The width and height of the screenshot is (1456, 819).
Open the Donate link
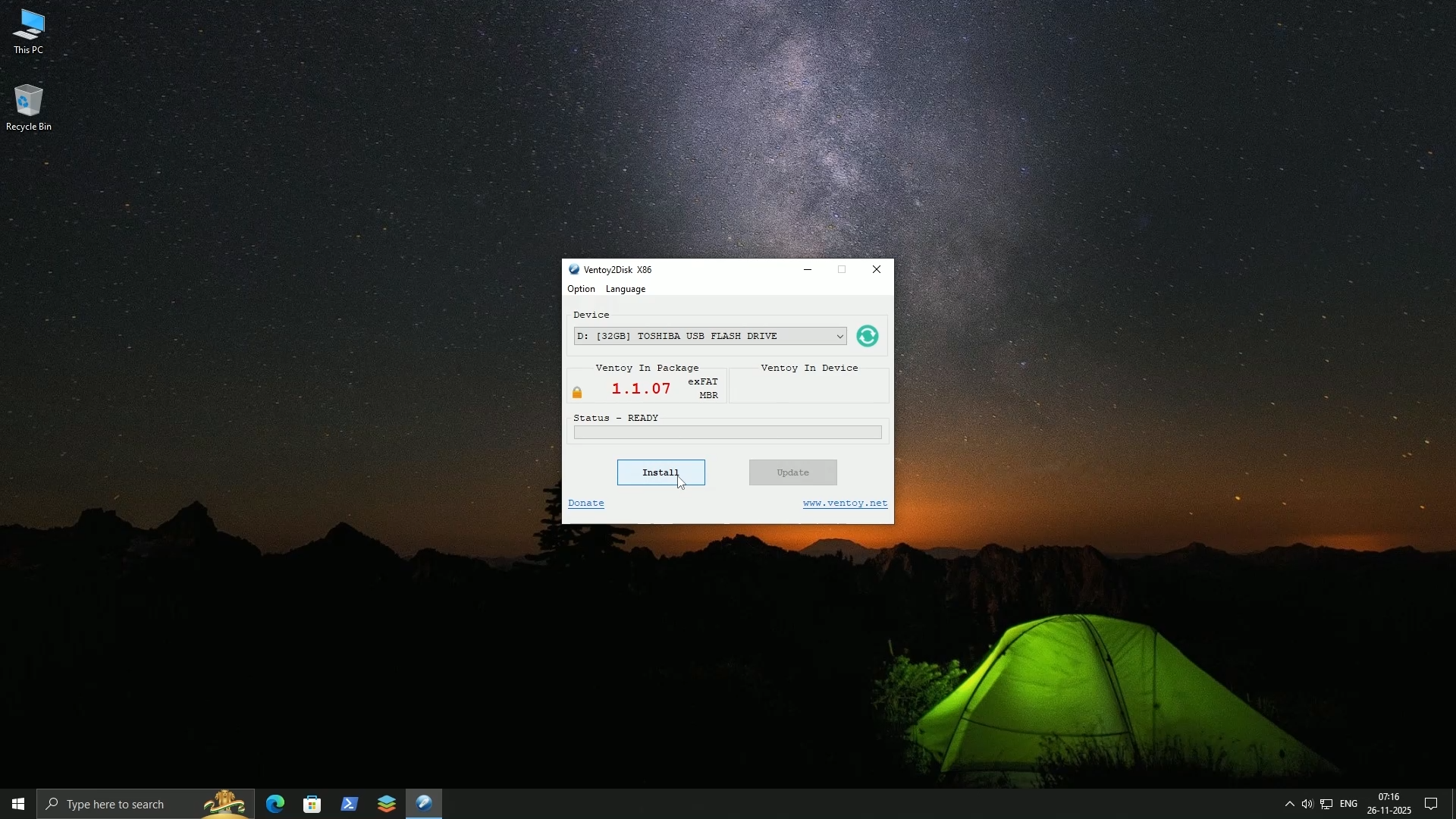[586, 503]
